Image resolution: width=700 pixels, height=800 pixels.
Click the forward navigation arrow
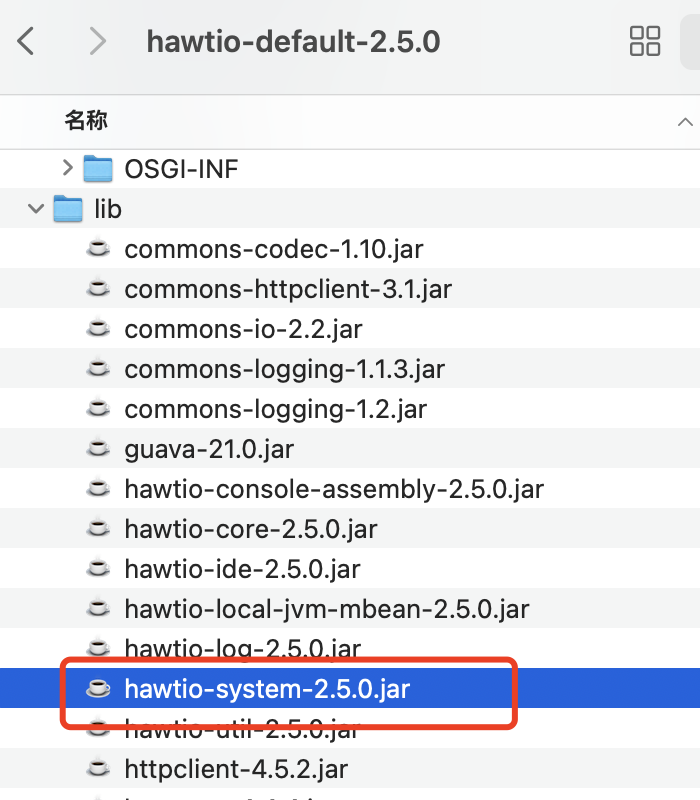97,41
